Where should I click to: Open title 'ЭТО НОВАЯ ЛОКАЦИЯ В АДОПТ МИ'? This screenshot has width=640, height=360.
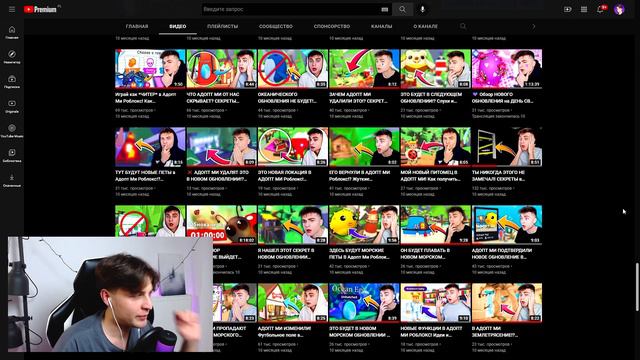[285, 176]
